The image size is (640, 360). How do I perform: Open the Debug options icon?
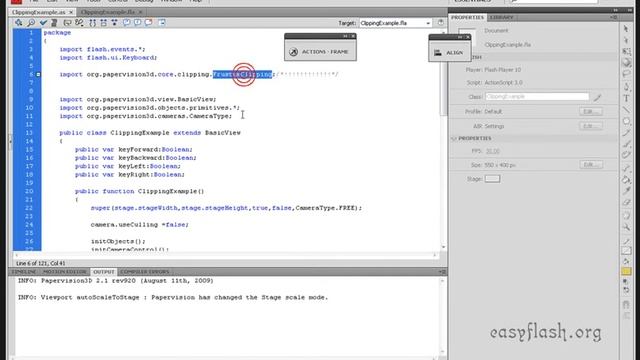[x=79, y=23]
